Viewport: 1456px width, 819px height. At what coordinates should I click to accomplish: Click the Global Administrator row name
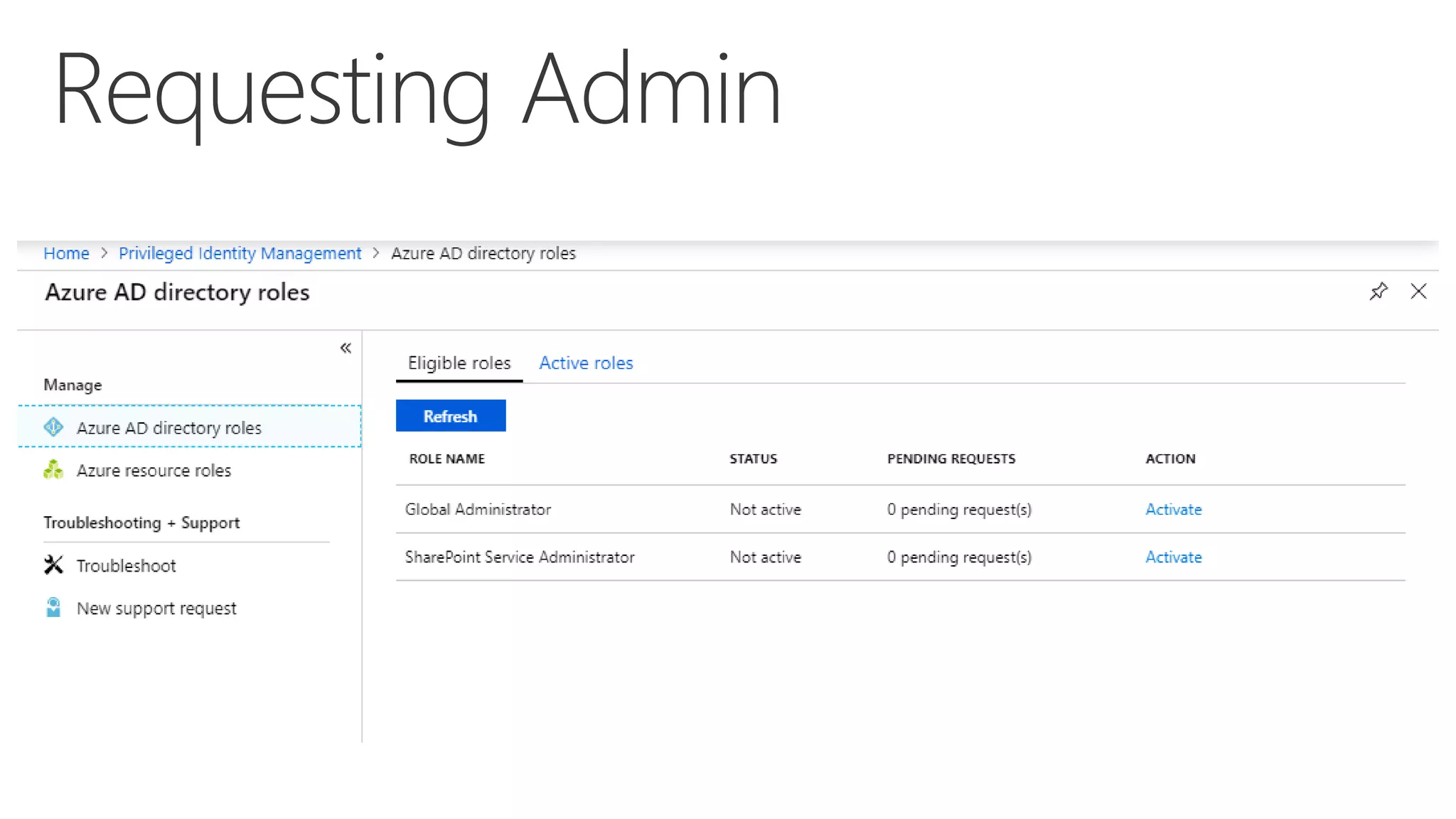click(x=478, y=510)
